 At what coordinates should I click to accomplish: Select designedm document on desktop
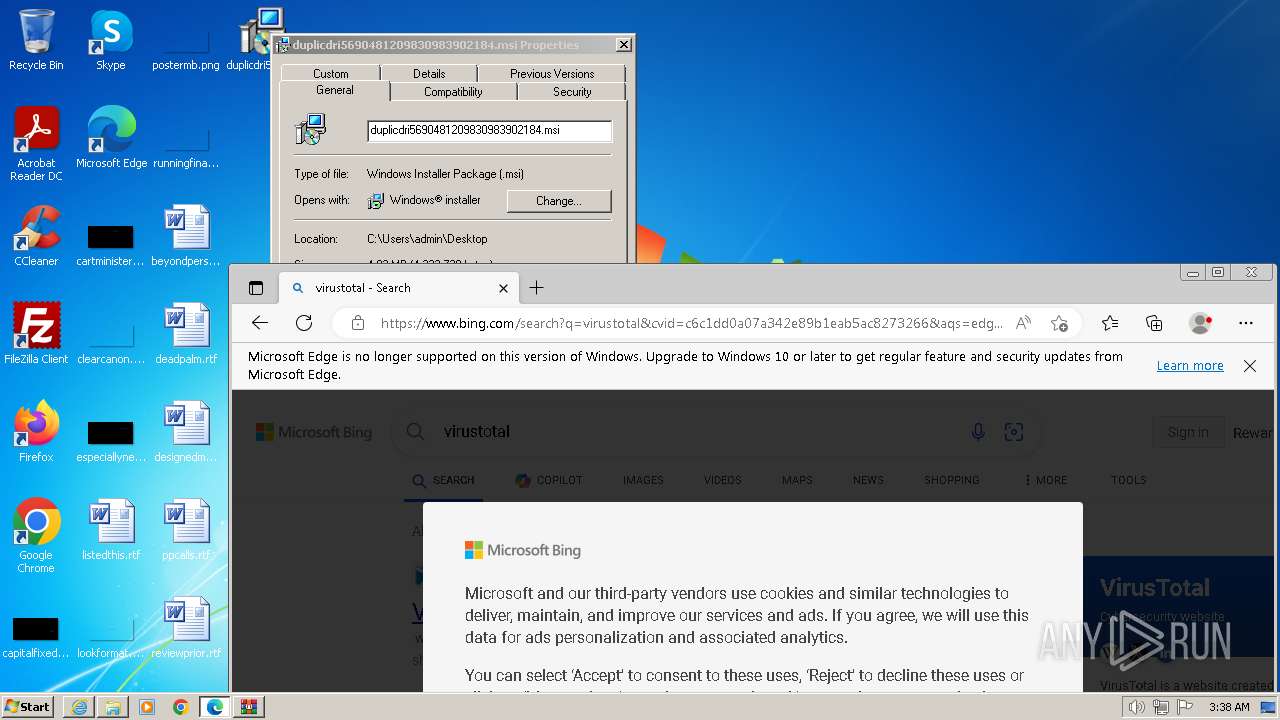click(x=186, y=432)
